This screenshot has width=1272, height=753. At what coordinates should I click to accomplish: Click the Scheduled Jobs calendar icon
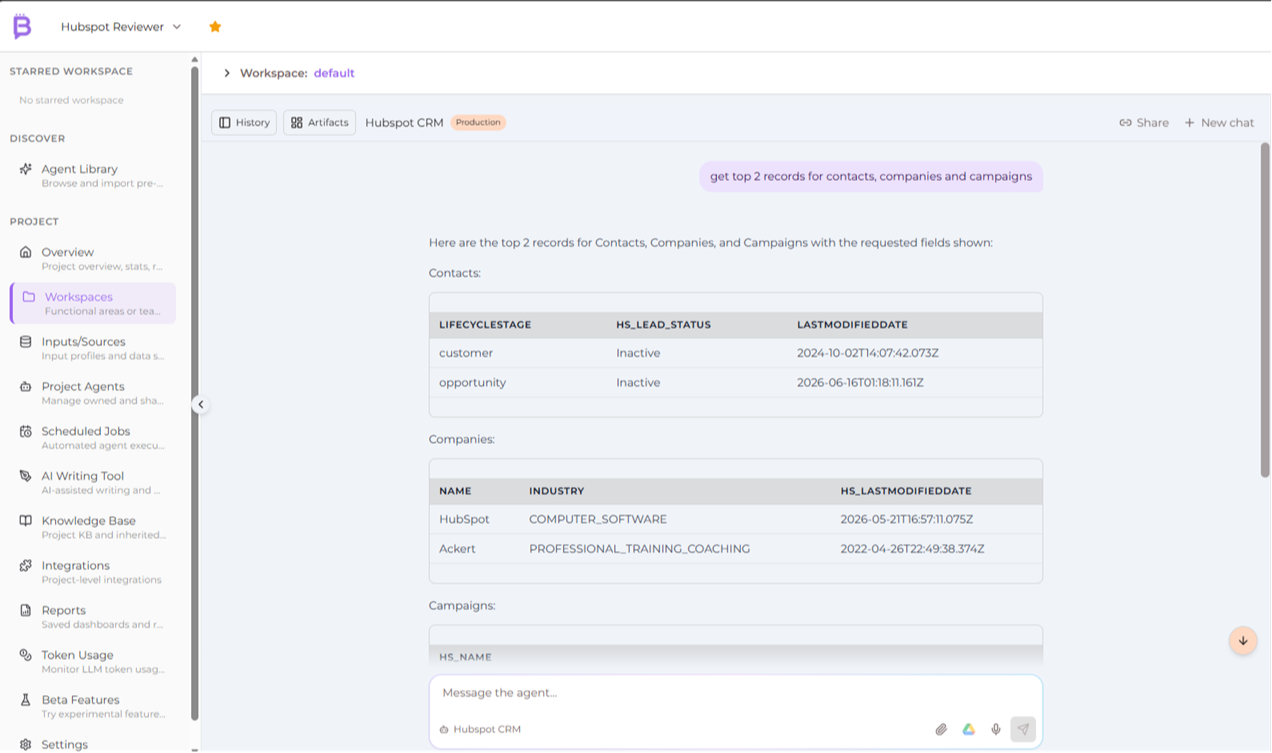[x=26, y=432]
